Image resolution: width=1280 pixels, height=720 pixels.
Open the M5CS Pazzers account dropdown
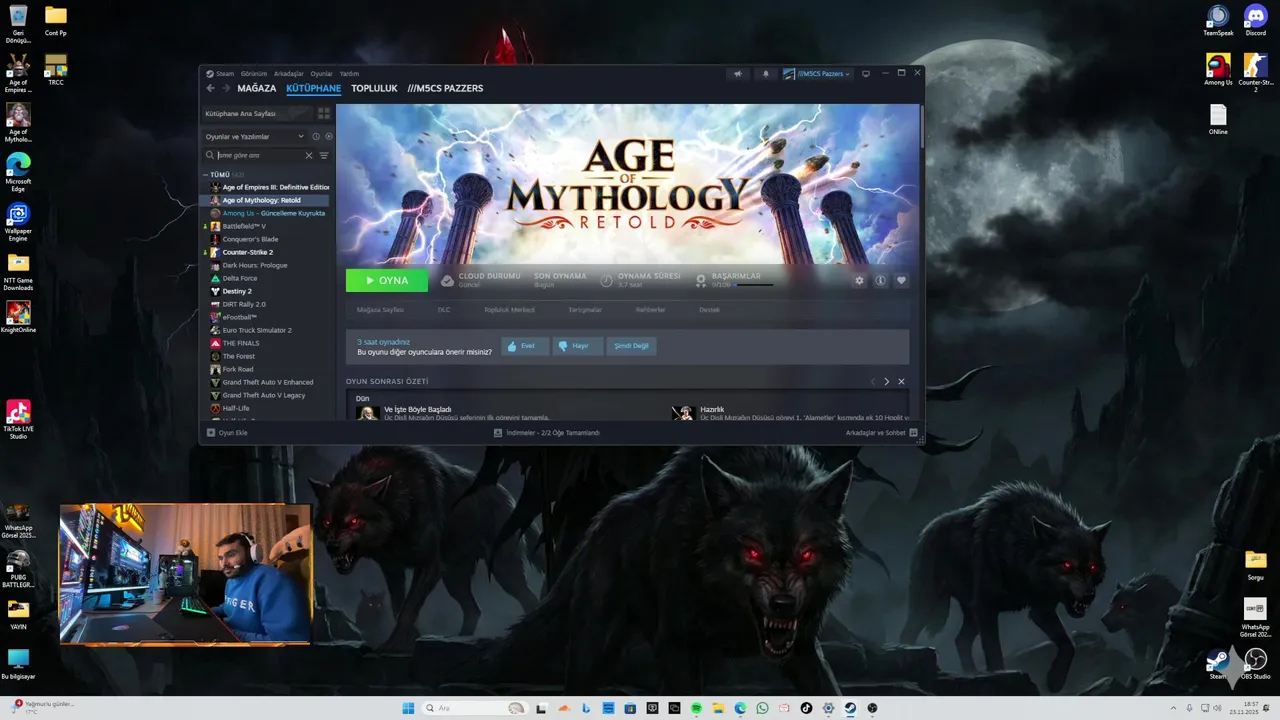(817, 73)
